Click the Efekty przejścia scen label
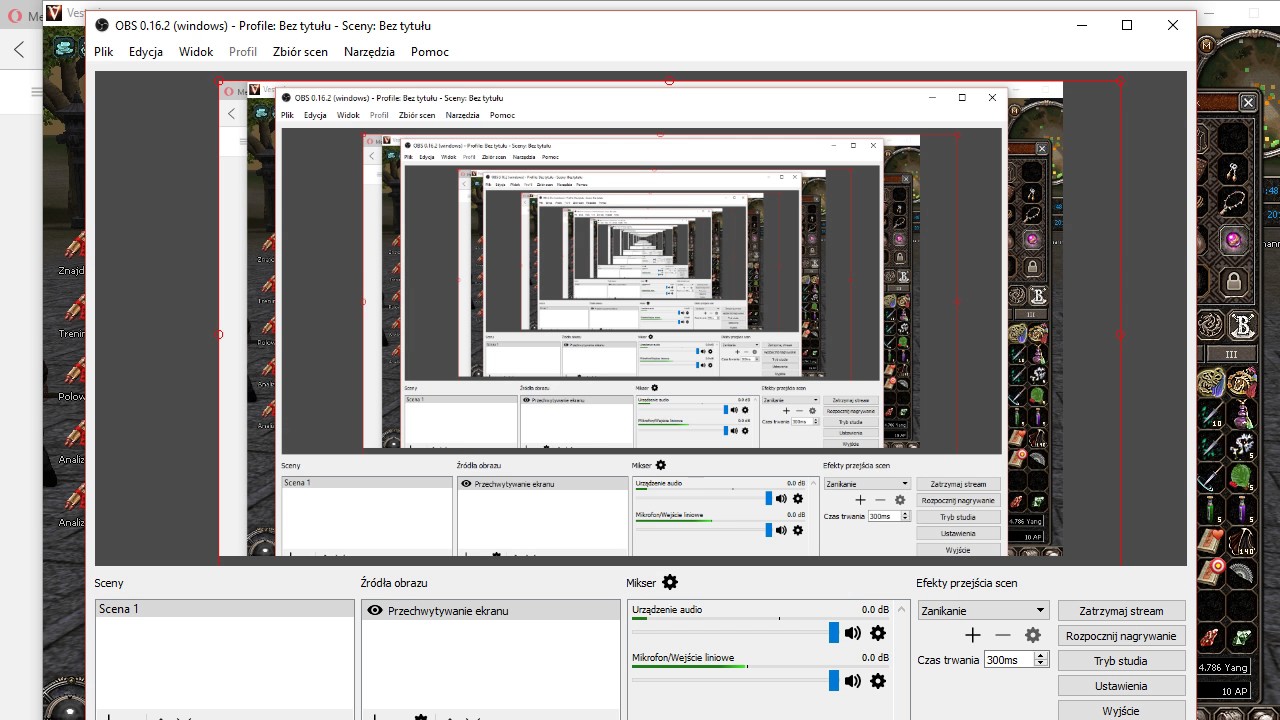 pos(967,583)
